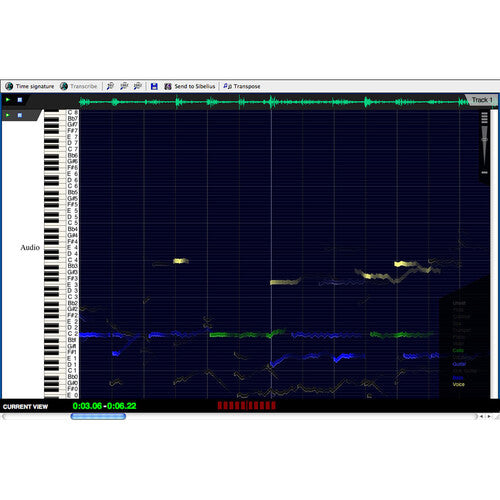This screenshot has height=500, width=500.
Task: Open the Transpose tool
Action: (242, 86)
